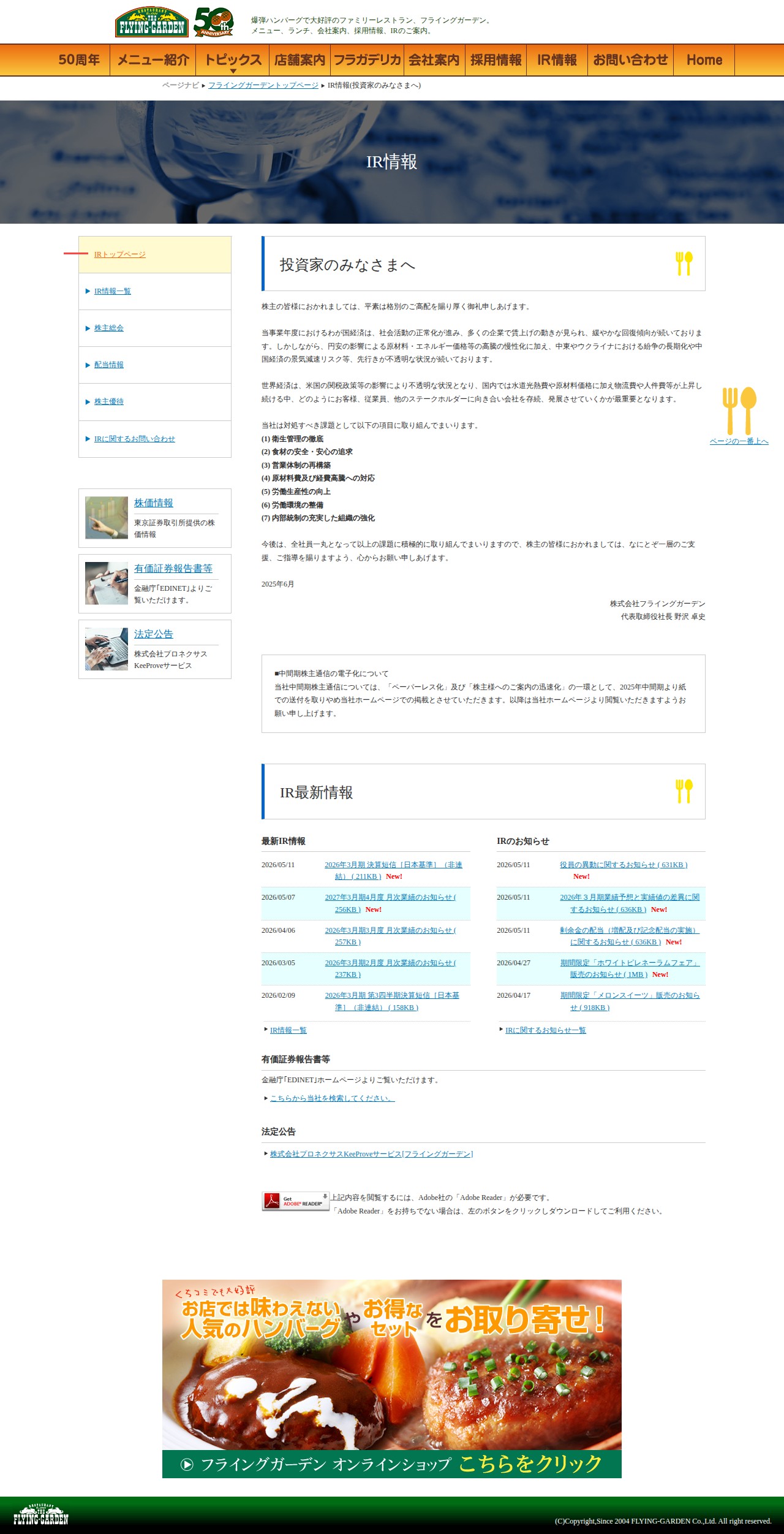
Task: Open the 有価証券報告書等 sidebar heading link
Action: tap(173, 568)
